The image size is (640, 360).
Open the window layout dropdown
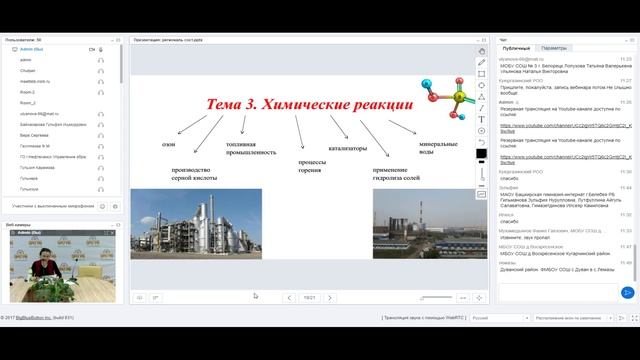click(573, 318)
